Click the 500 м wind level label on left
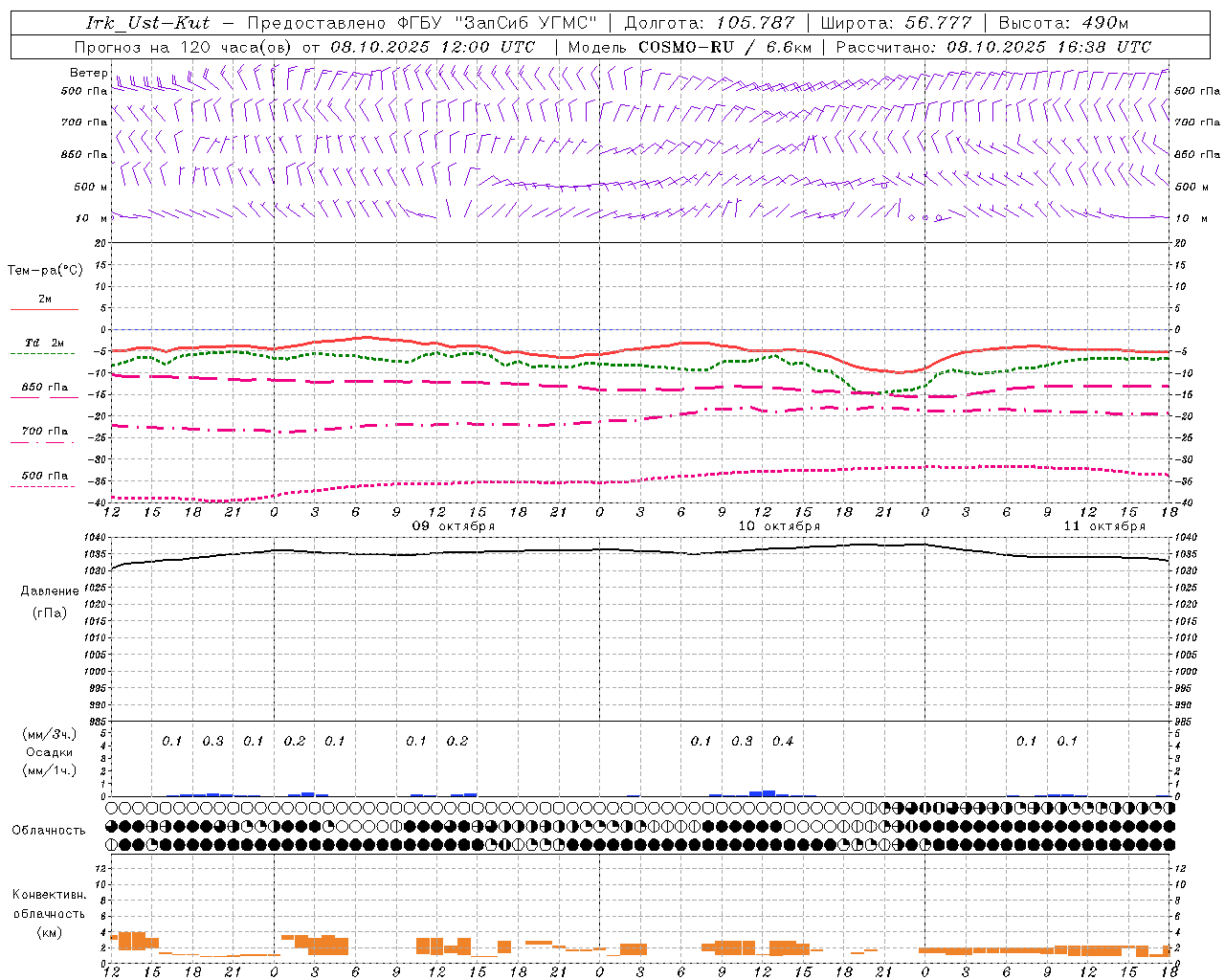Viewport: 1225px width, 980px height. tap(91, 187)
